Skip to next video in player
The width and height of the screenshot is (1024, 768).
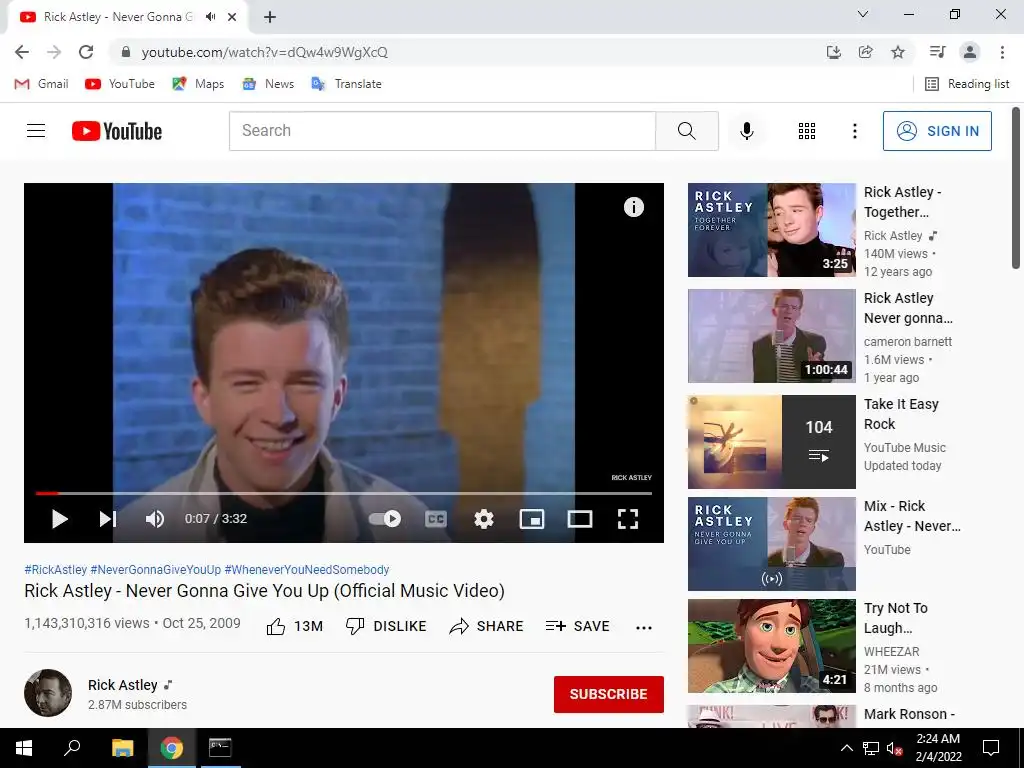click(108, 519)
